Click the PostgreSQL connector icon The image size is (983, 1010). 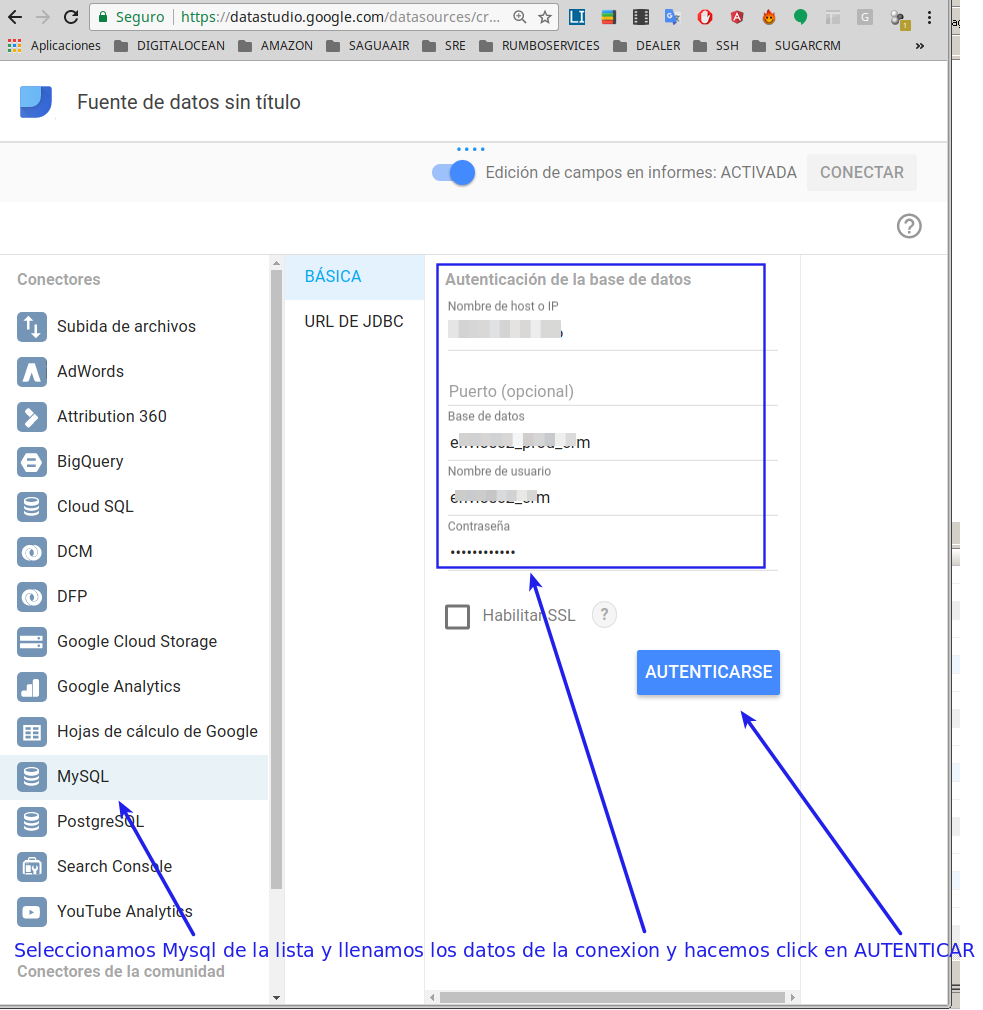(32, 822)
